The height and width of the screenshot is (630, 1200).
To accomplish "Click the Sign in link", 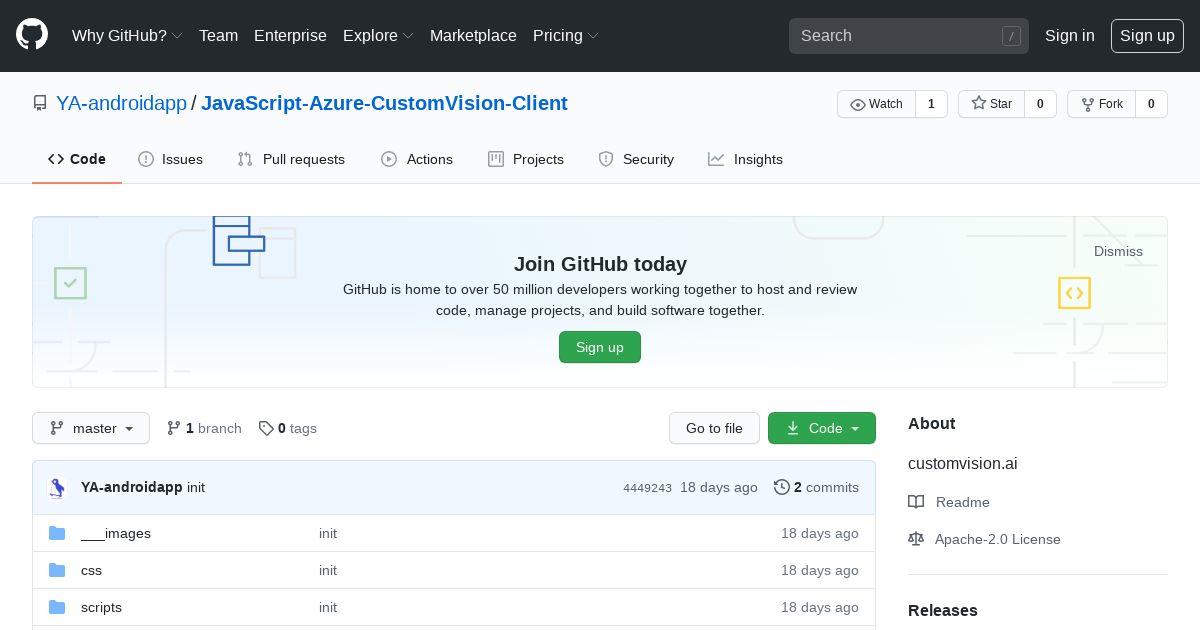I will [x=1070, y=35].
